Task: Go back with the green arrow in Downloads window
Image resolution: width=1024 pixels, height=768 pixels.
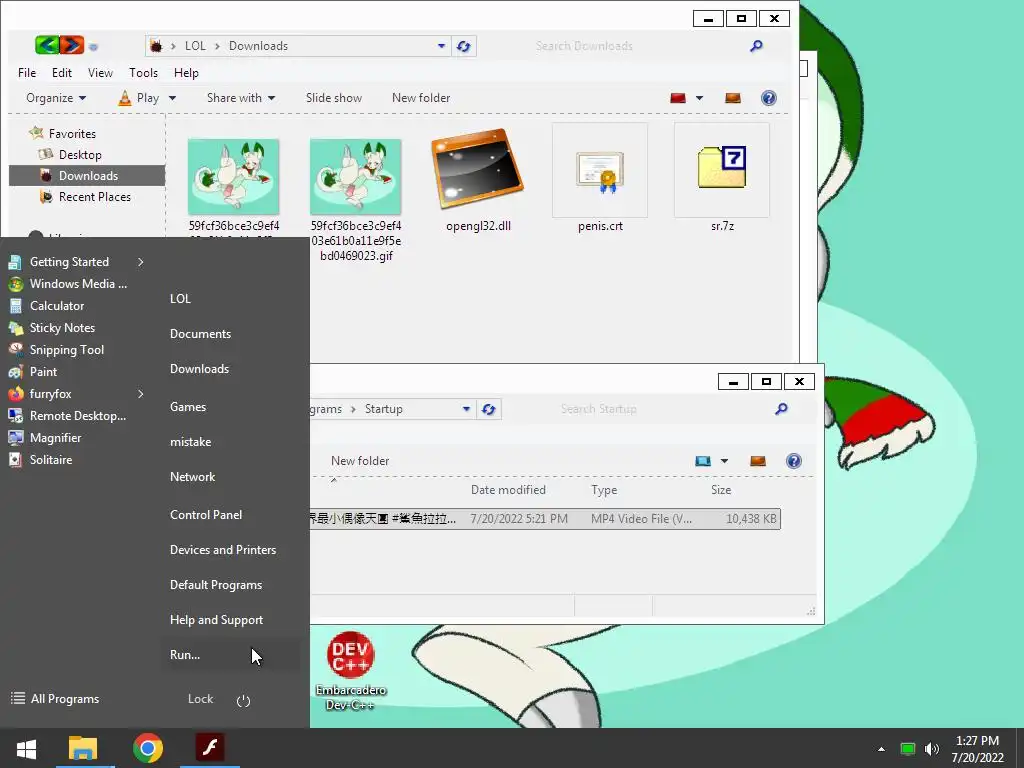Action: (x=47, y=45)
